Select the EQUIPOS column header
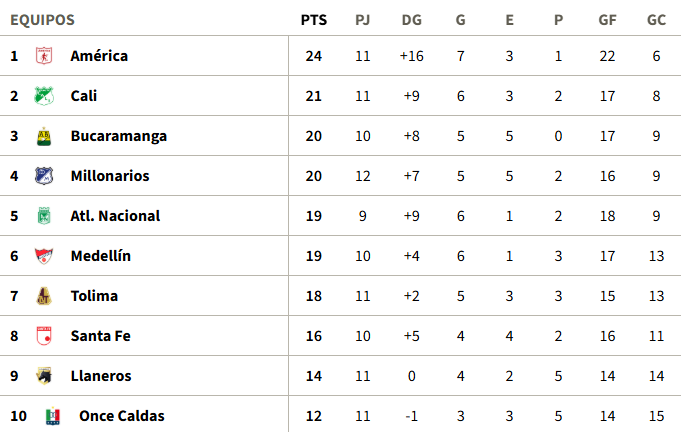This screenshot has width=683, height=432. tap(43, 20)
